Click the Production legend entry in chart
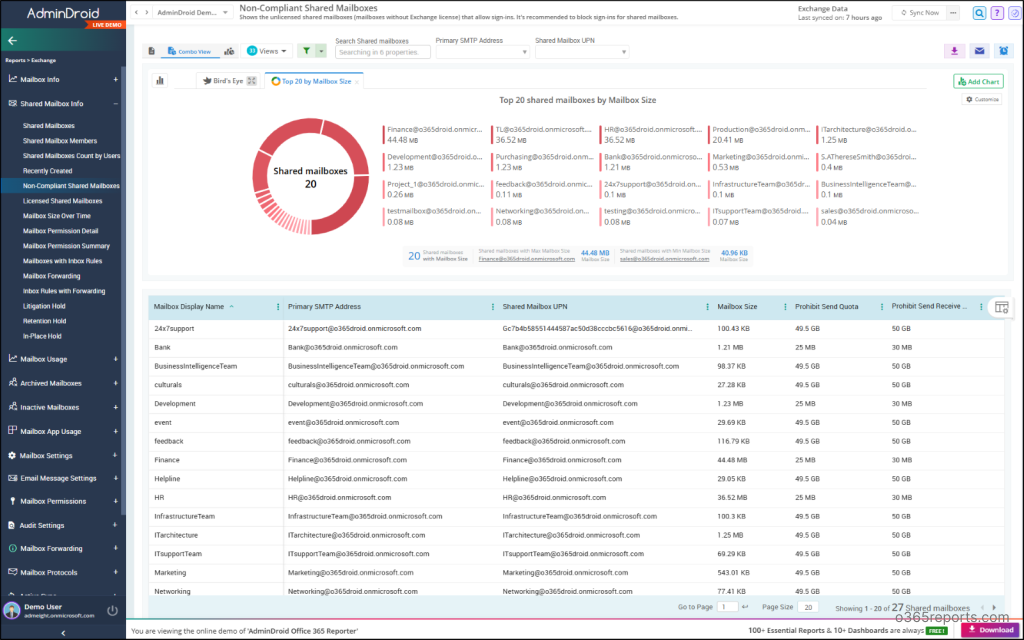 point(760,135)
